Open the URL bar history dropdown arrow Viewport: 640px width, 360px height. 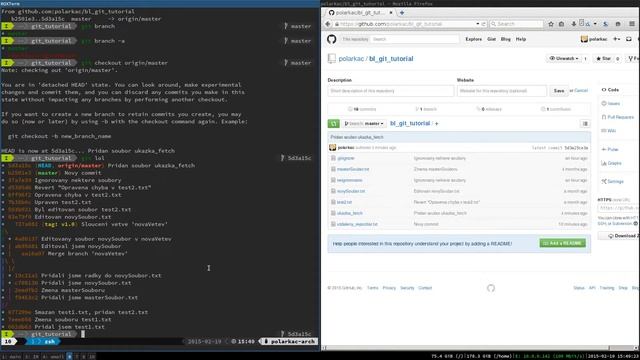478,24
